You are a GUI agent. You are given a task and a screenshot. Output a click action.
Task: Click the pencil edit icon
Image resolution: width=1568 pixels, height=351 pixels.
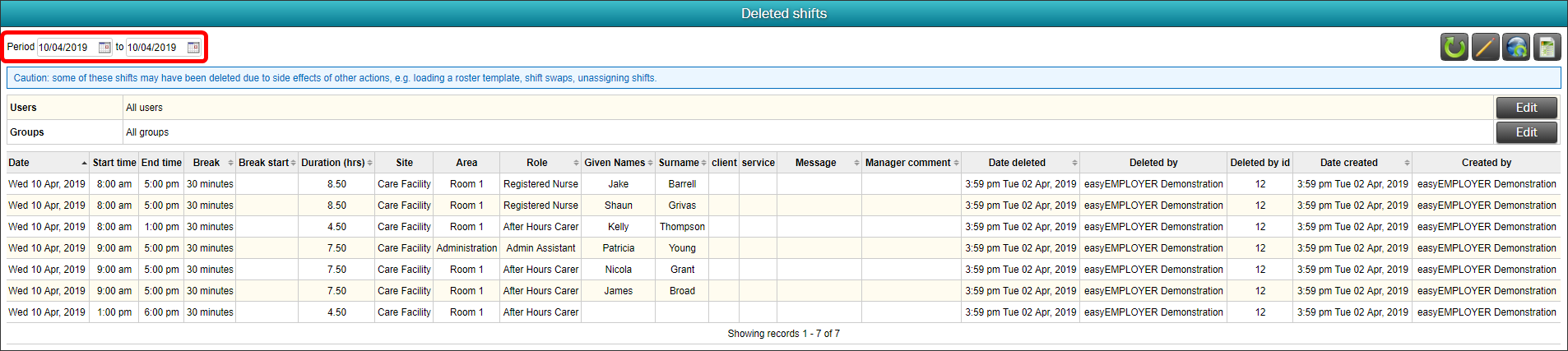pos(1485,48)
